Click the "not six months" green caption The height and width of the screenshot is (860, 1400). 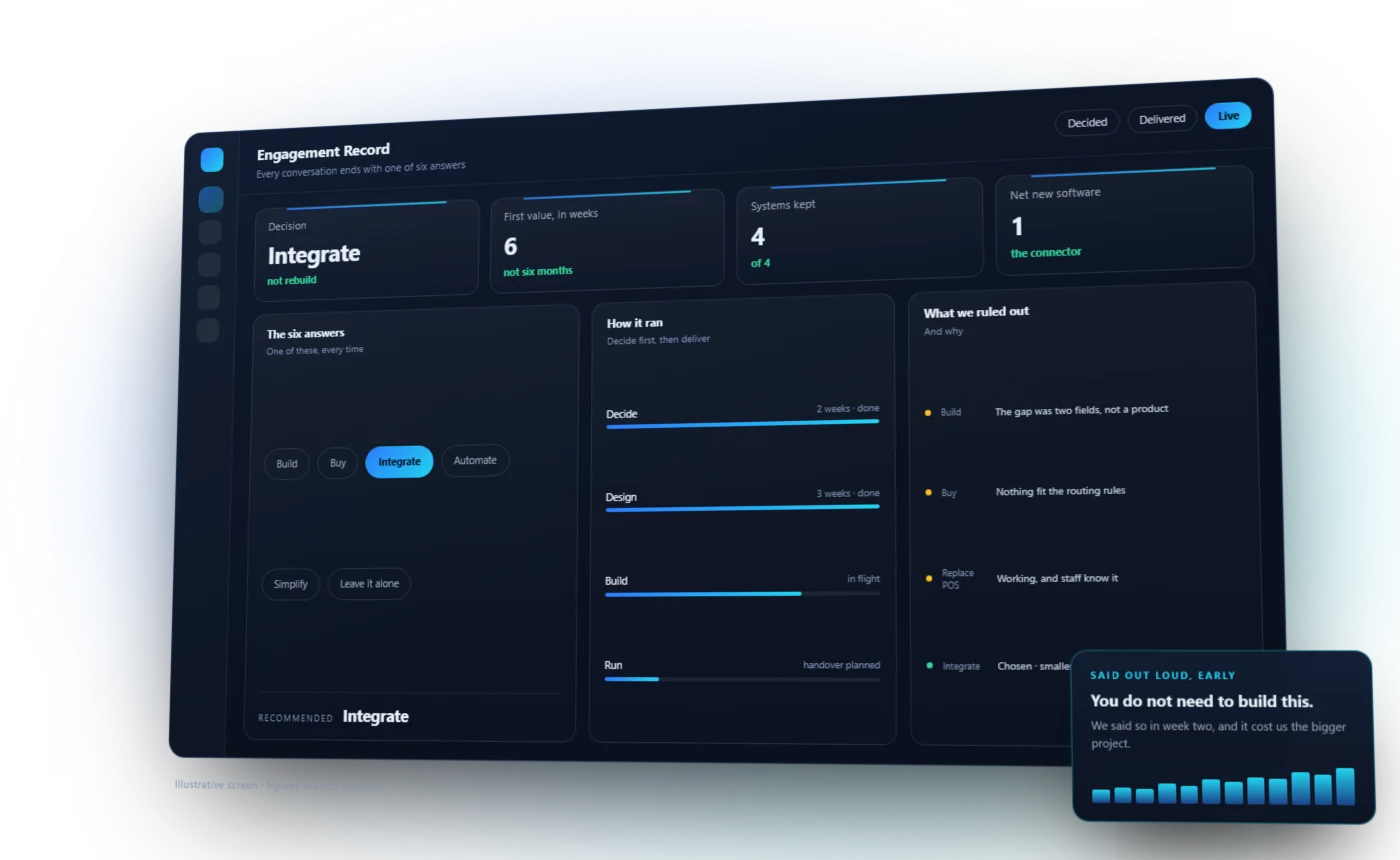coord(538,271)
